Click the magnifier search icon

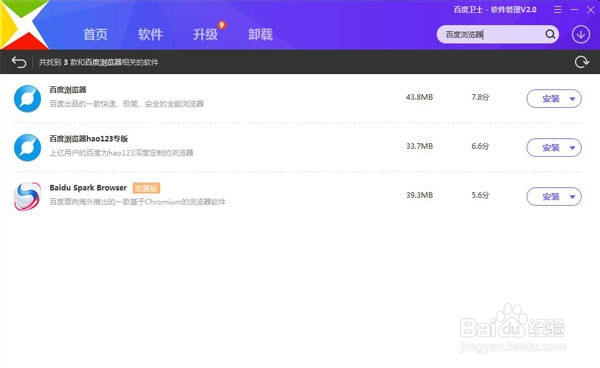[550, 34]
